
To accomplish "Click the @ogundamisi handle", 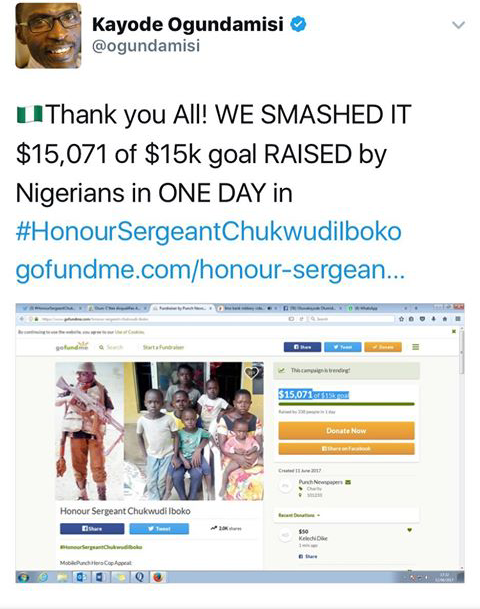I will (146, 46).
